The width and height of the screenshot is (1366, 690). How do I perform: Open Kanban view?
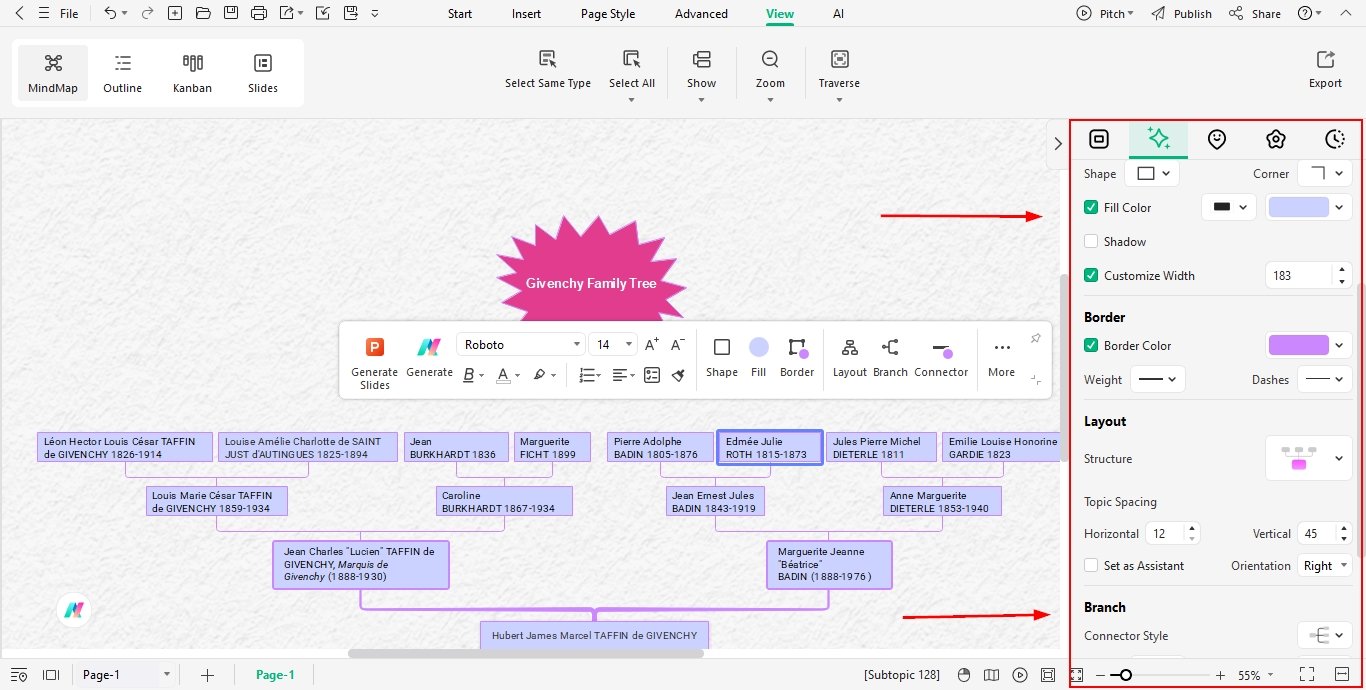(x=192, y=70)
